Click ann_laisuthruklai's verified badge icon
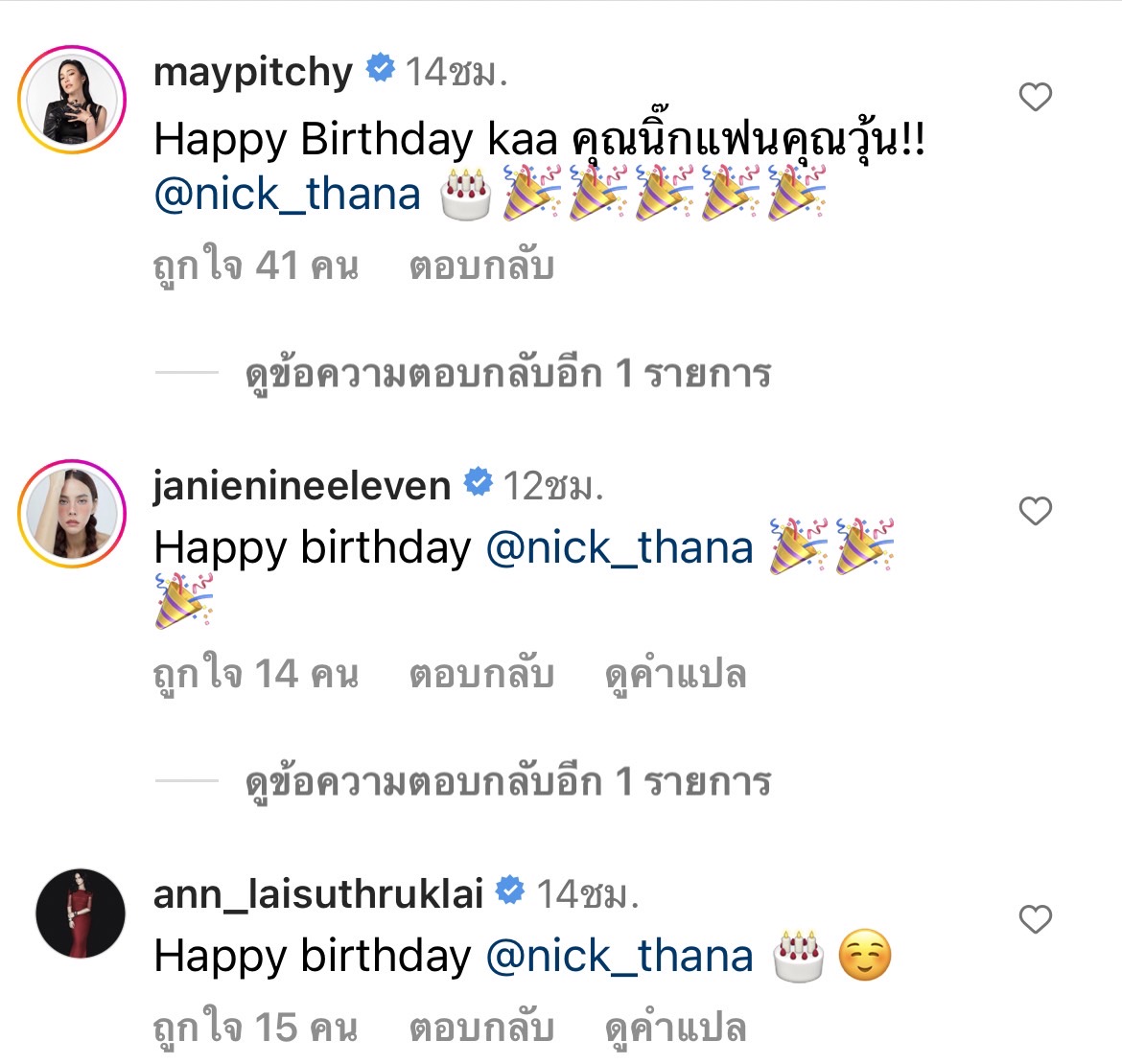Viewport: 1122px width, 1064px height. [x=509, y=892]
